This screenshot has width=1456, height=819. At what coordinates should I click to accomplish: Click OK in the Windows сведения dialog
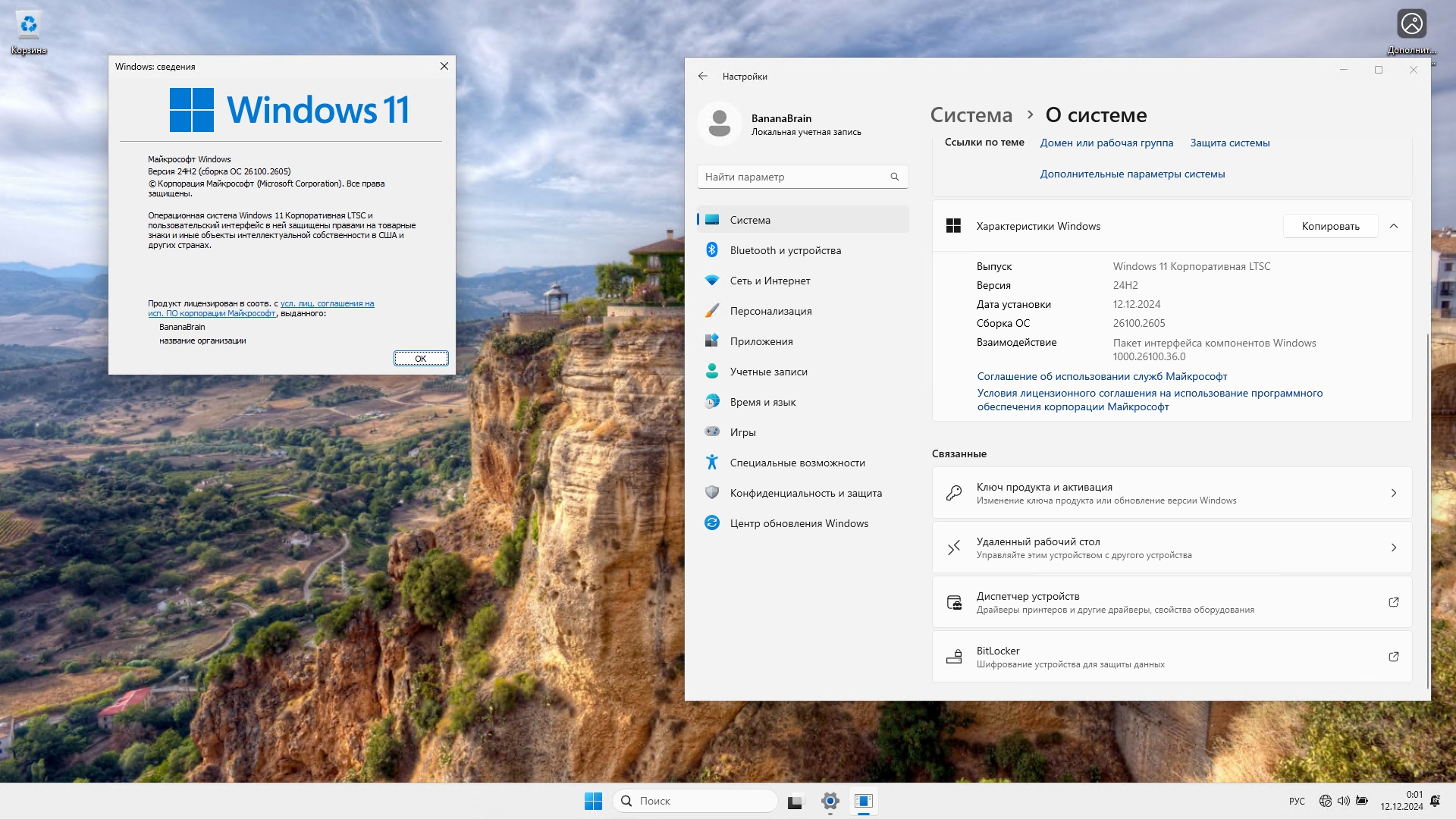pos(421,359)
